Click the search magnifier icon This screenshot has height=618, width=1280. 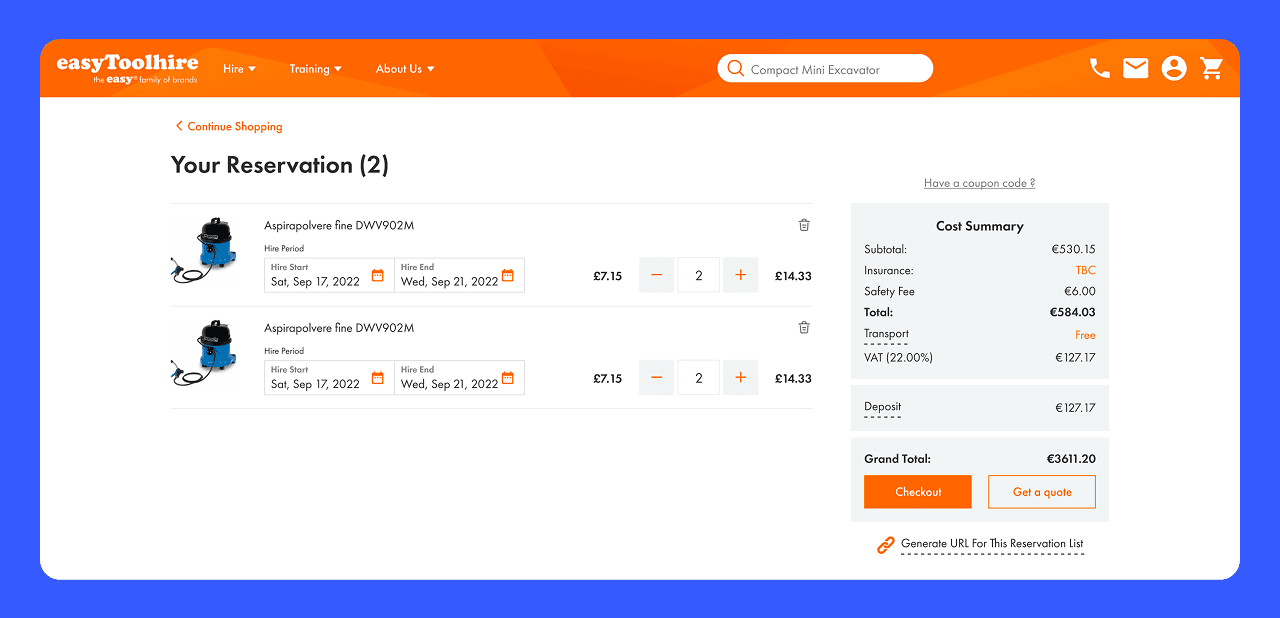(x=736, y=69)
